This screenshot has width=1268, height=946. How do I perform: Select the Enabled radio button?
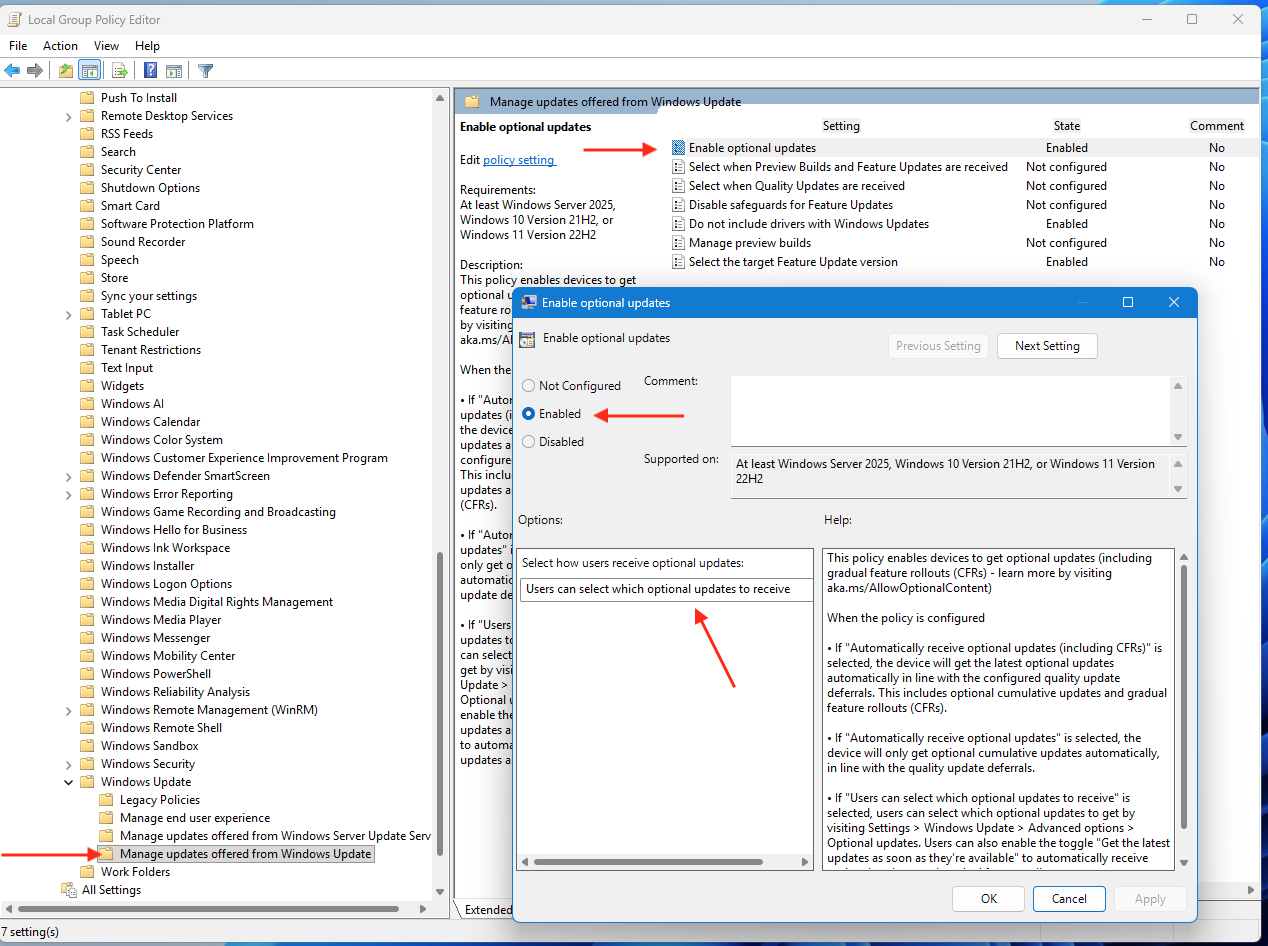click(528, 414)
